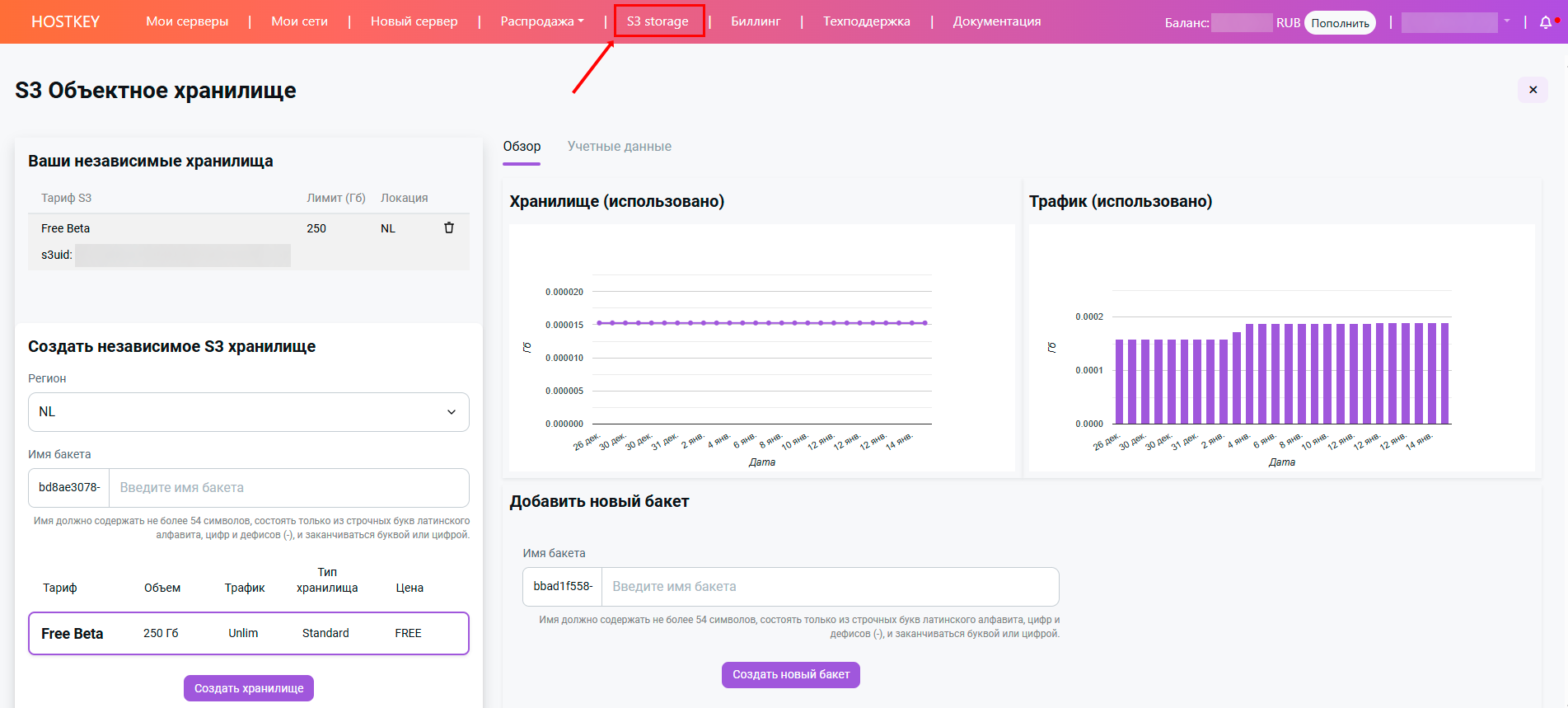Select the Free Beta tariff plan
This screenshot has height=708, width=1568.
point(248,633)
